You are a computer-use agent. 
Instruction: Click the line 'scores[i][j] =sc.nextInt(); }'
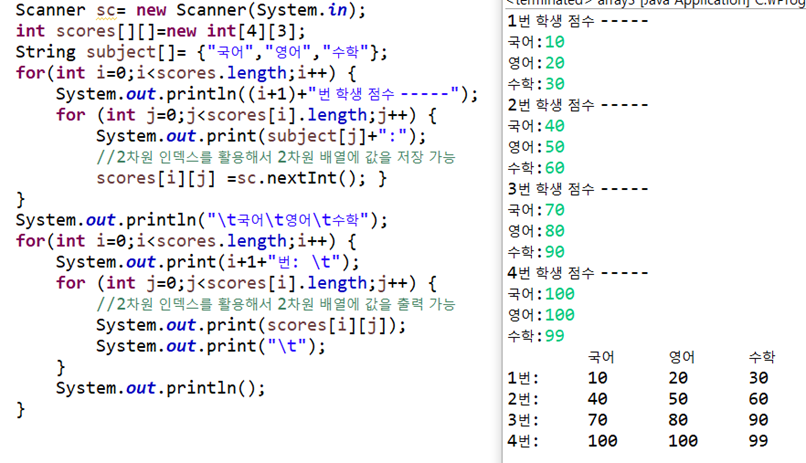tap(242, 178)
